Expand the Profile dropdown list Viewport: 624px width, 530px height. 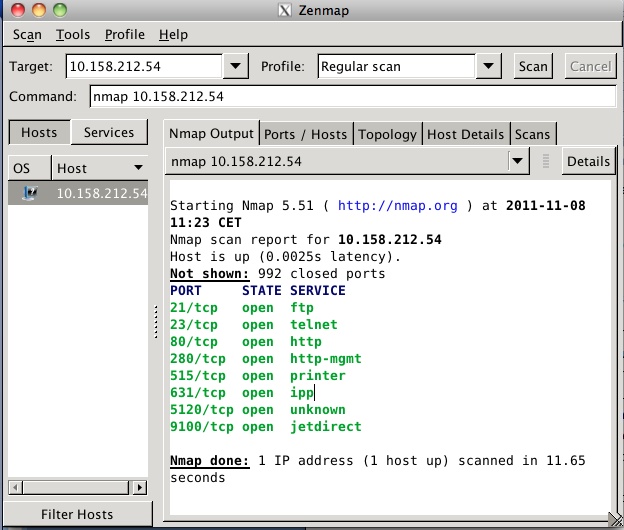tap(487, 67)
